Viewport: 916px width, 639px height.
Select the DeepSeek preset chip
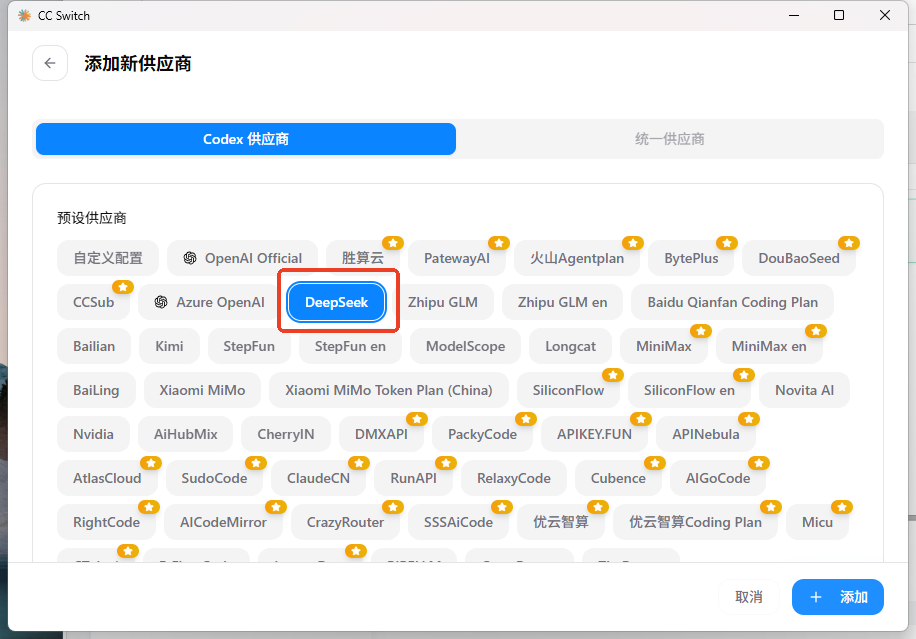336,302
